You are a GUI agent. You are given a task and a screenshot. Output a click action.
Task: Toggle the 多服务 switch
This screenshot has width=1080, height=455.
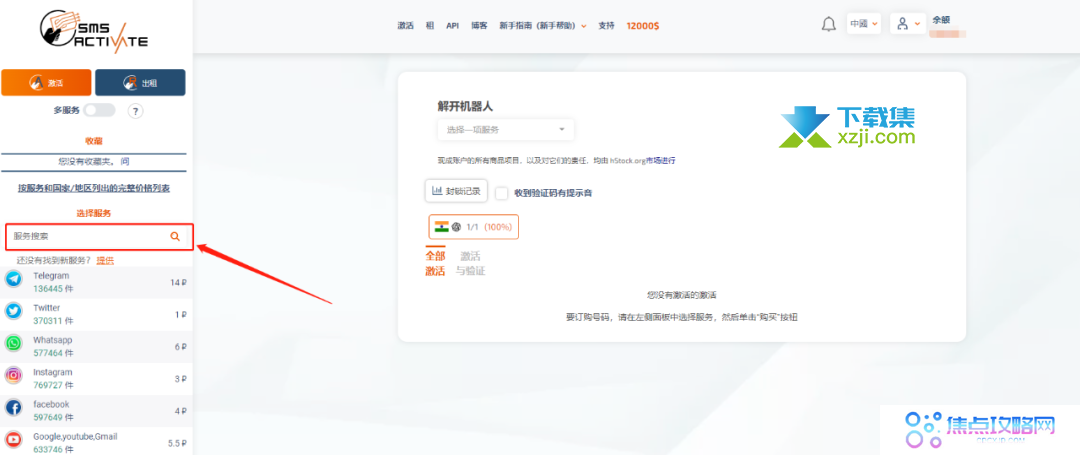point(99,110)
